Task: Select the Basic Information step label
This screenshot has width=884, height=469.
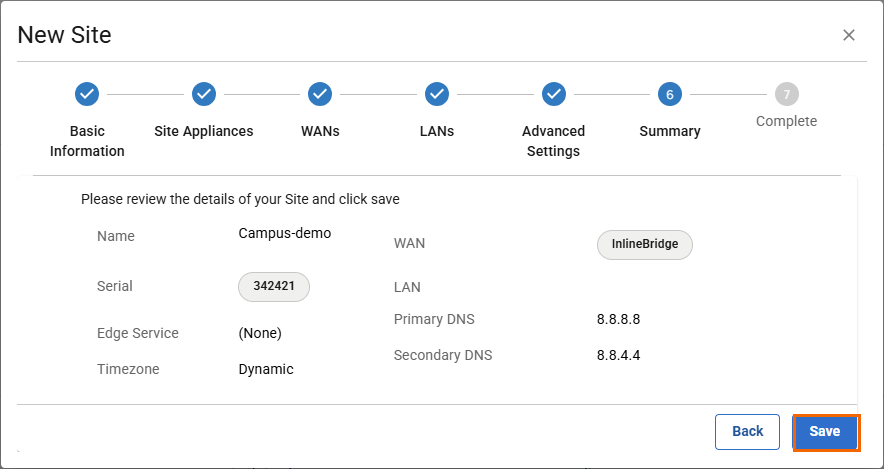Action: pyautogui.click(x=87, y=141)
